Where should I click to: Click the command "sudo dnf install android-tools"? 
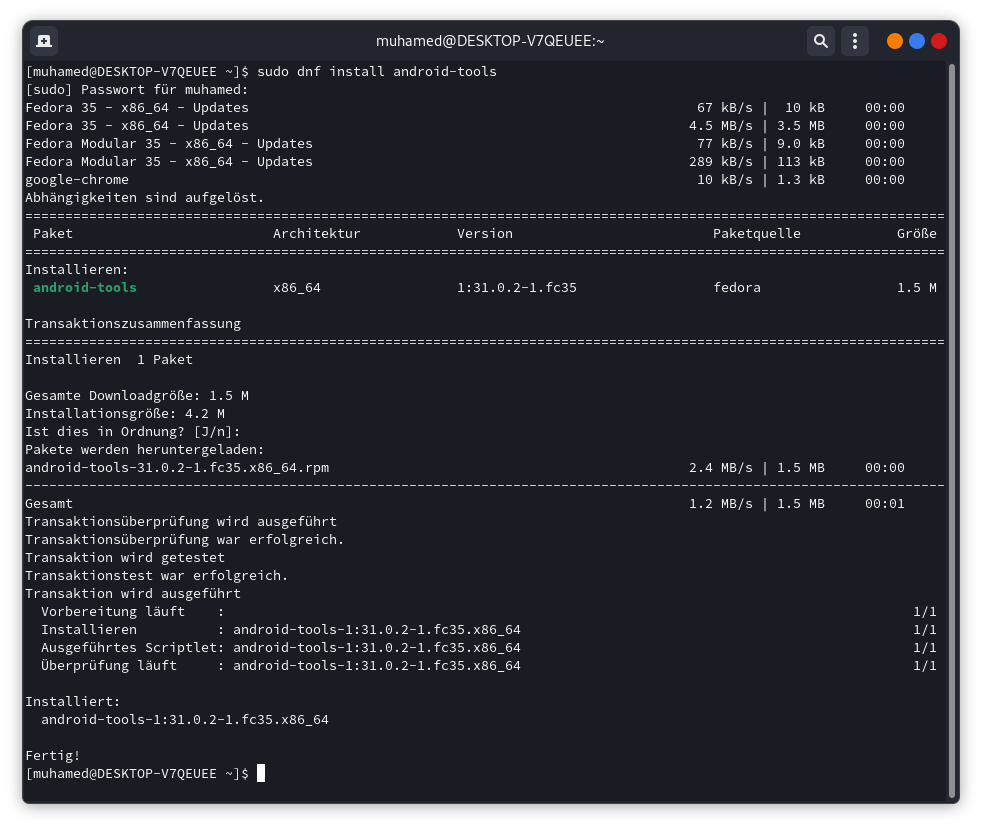[377, 72]
